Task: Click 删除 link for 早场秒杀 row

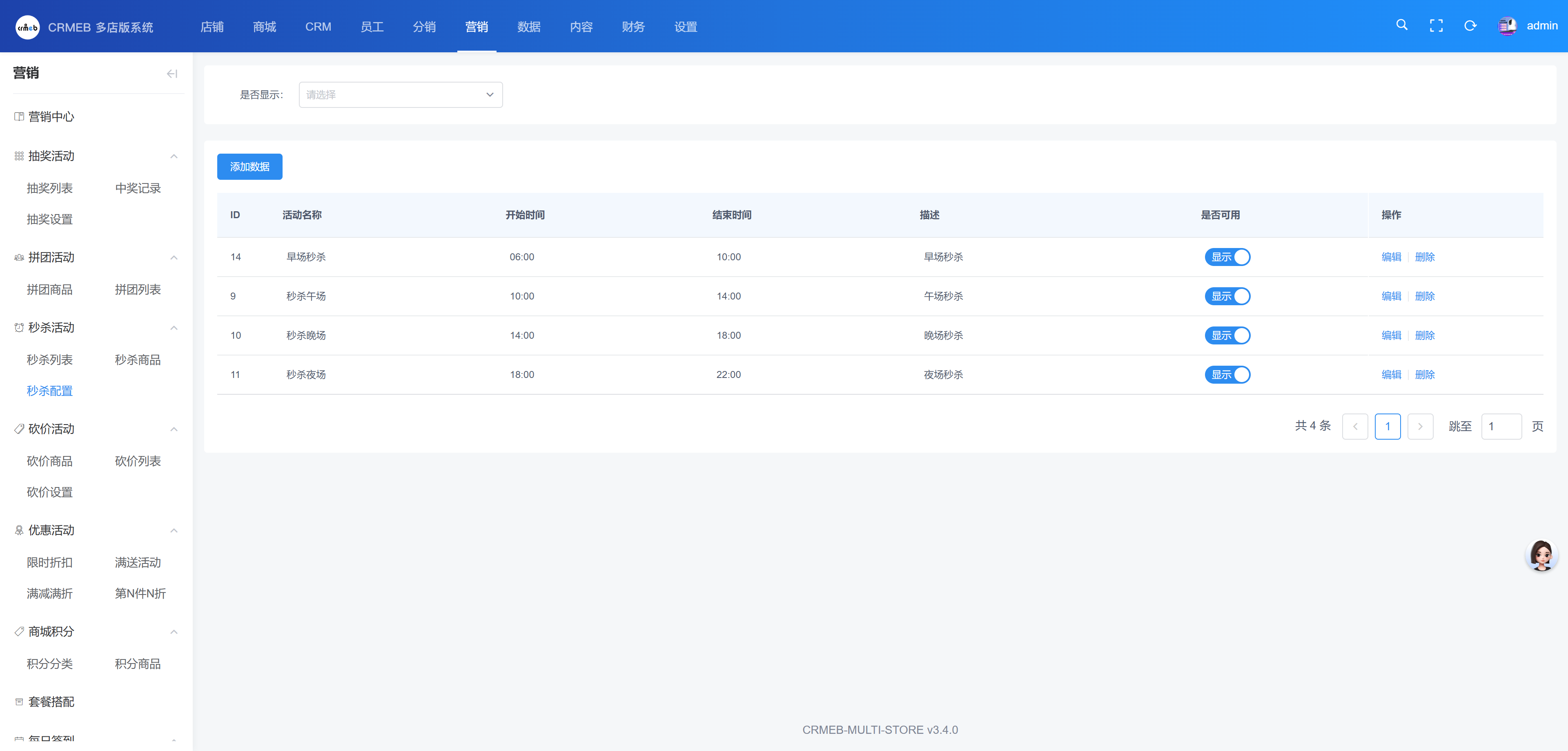Action: [x=1424, y=257]
